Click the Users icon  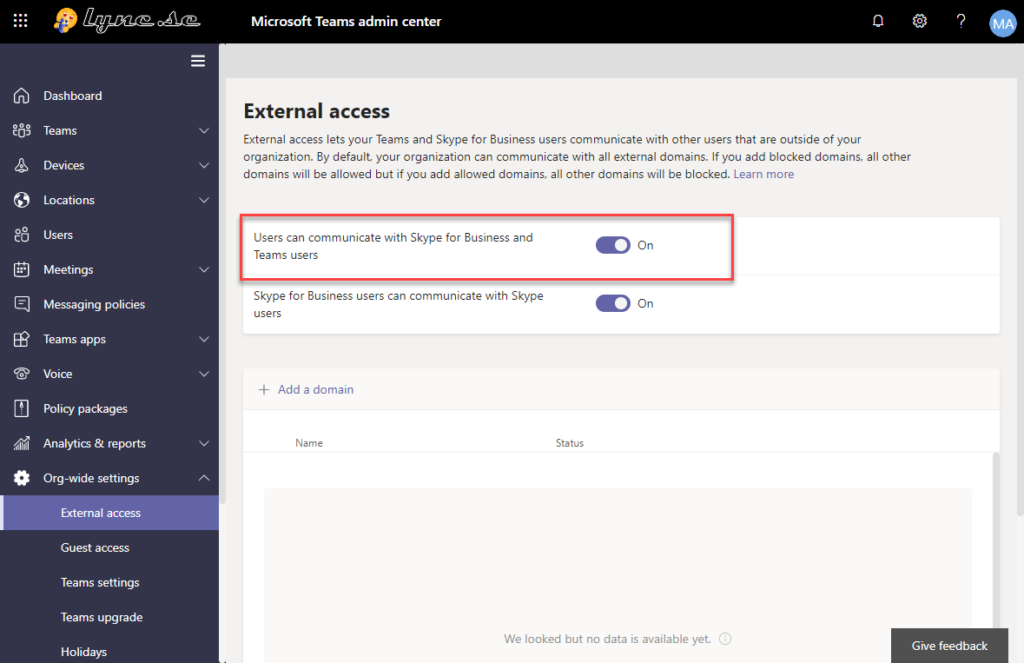click(22, 234)
